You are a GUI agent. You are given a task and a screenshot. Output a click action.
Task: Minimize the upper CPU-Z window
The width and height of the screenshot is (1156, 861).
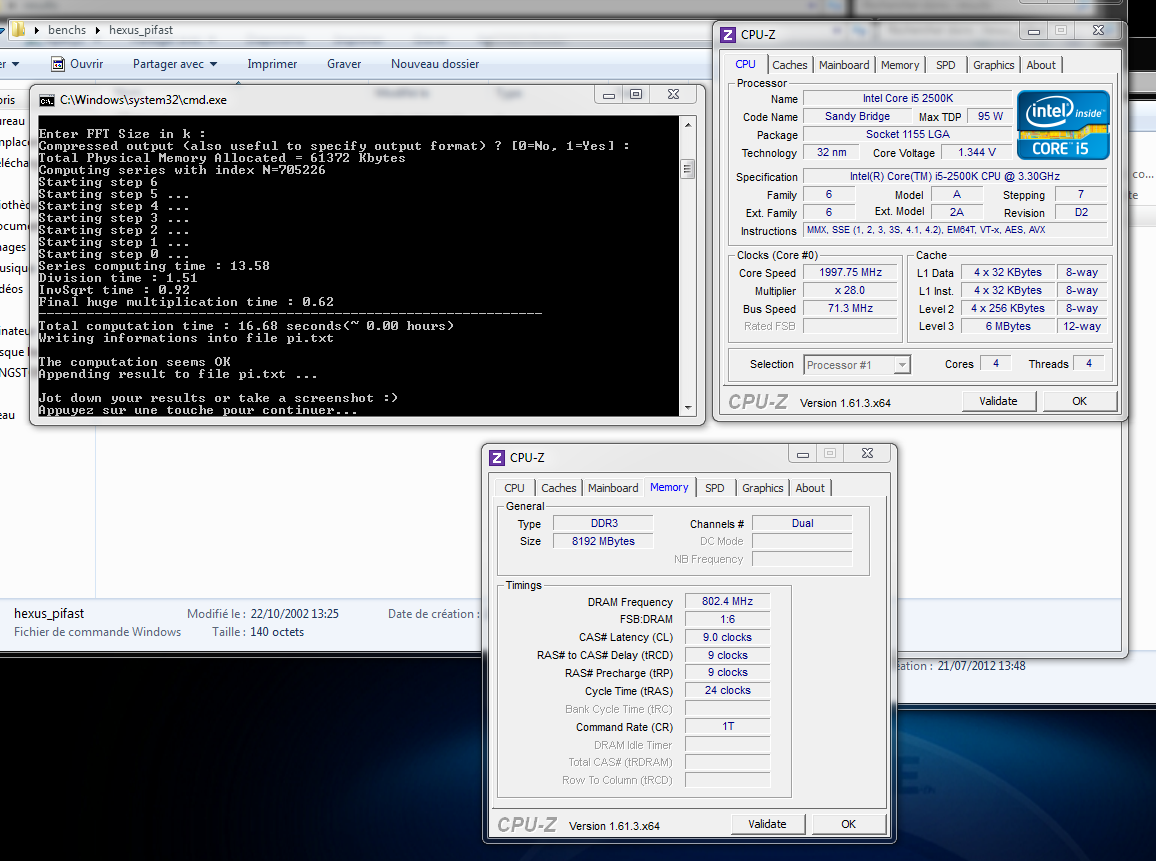pyautogui.click(x=1034, y=30)
